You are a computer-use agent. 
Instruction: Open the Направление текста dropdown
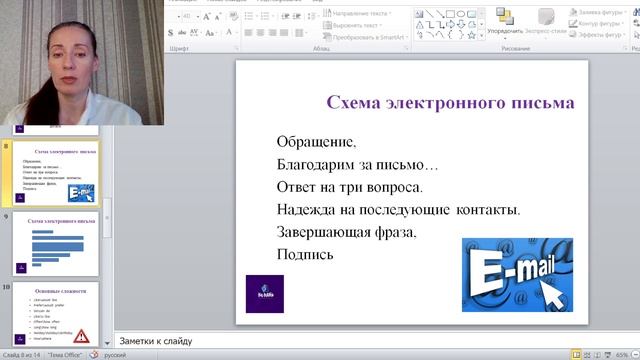(x=357, y=13)
